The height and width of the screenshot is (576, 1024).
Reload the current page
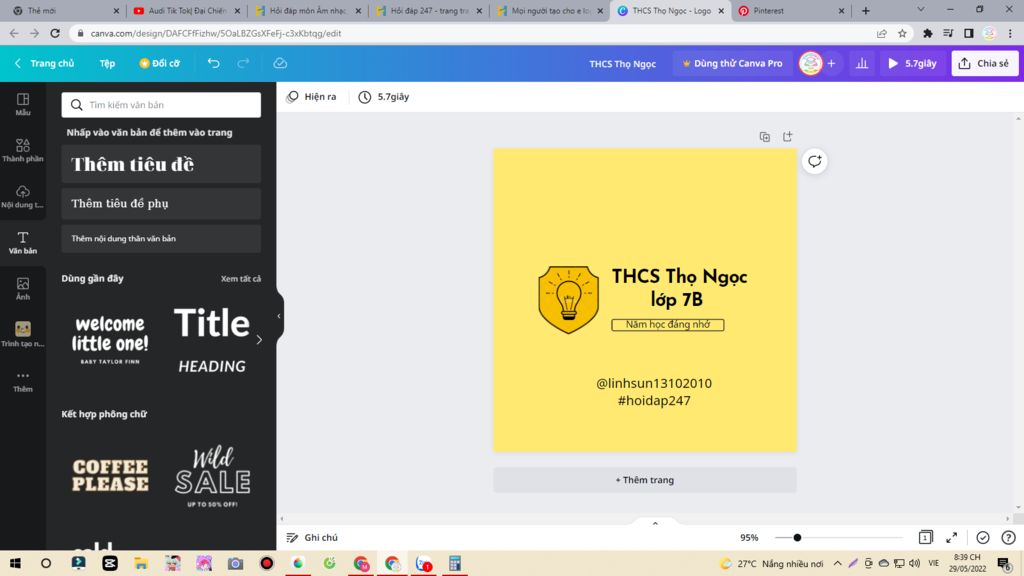[x=55, y=33]
